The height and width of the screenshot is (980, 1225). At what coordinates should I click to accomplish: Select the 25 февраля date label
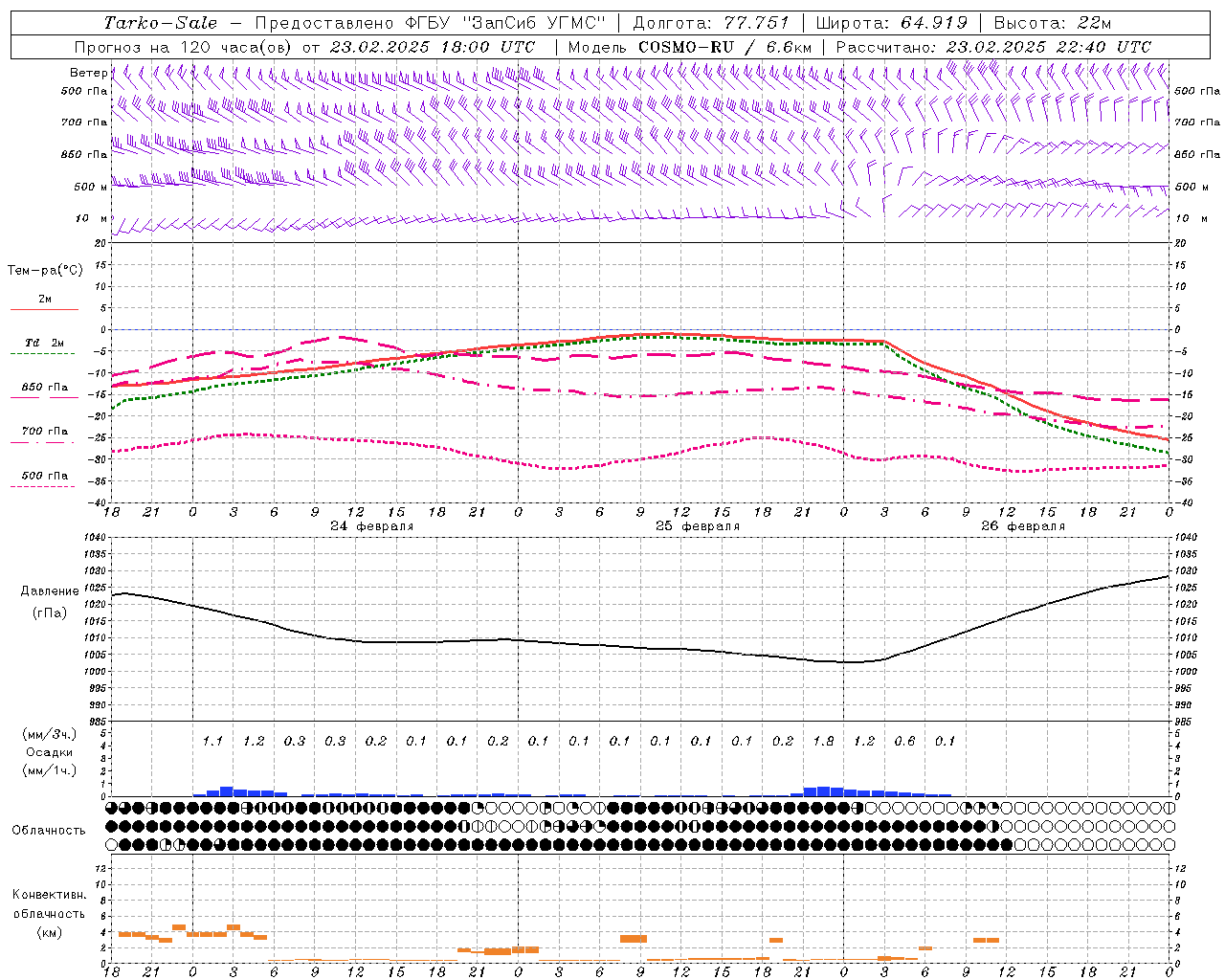click(698, 526)
